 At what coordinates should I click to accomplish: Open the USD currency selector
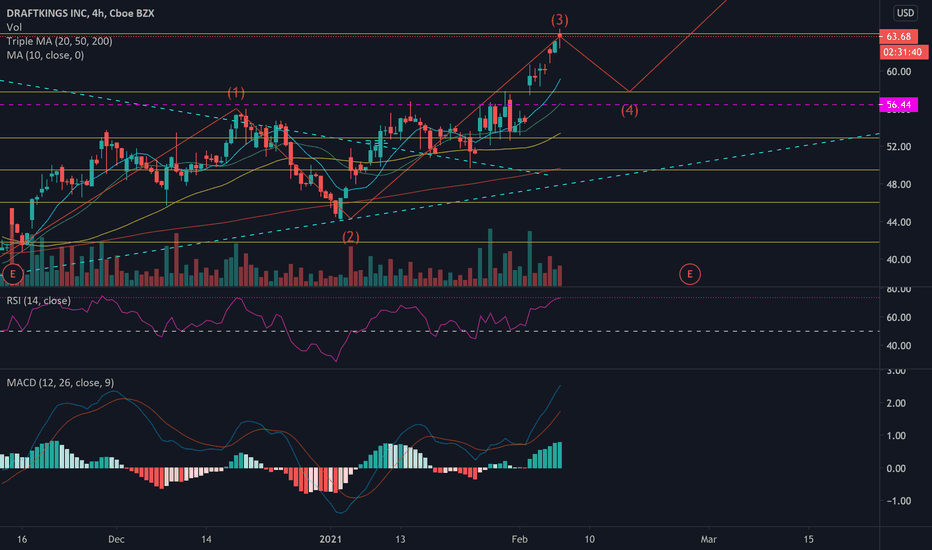(905, 13)
